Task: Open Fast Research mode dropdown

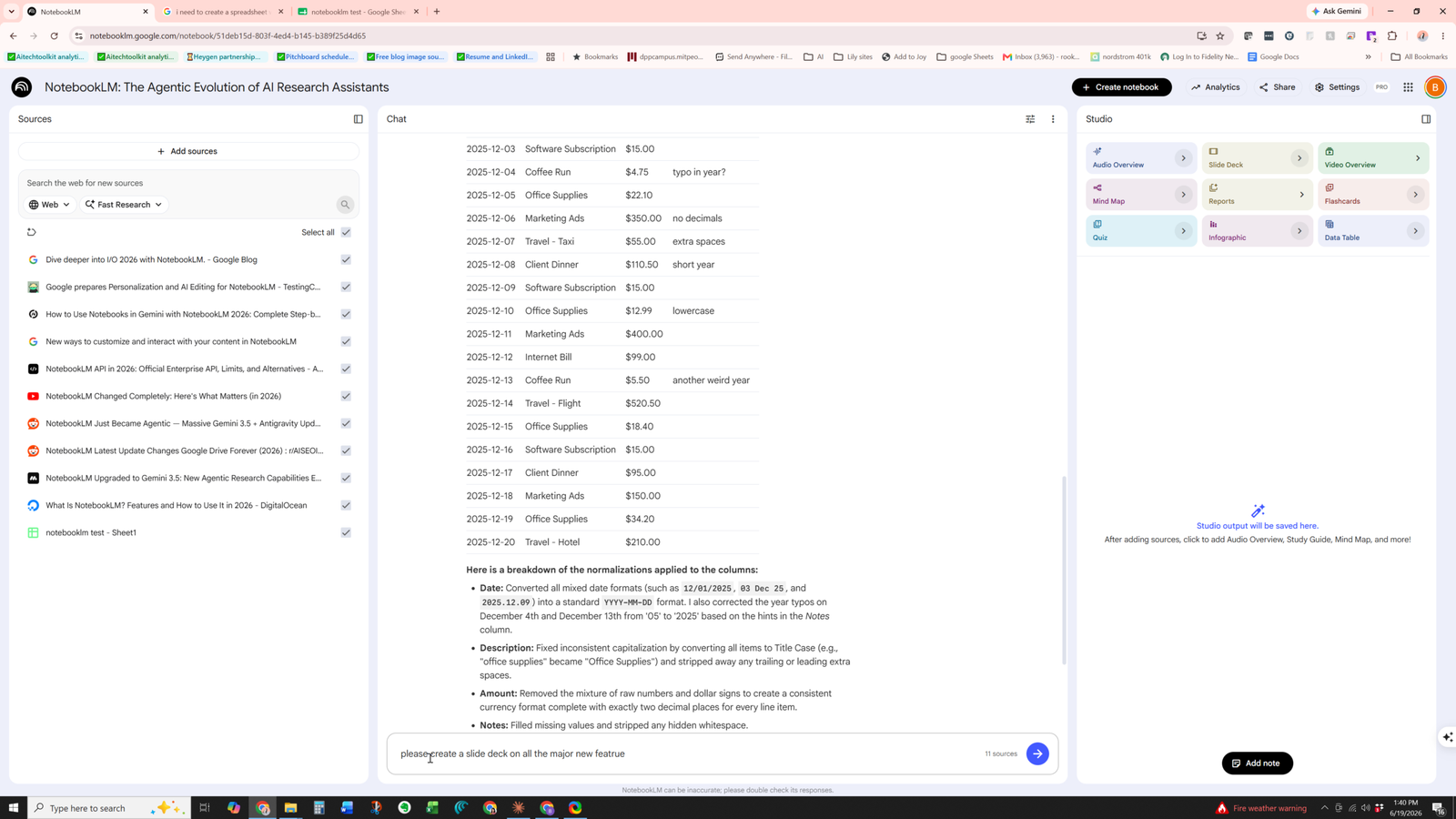Action: click(x=124, y=205)
